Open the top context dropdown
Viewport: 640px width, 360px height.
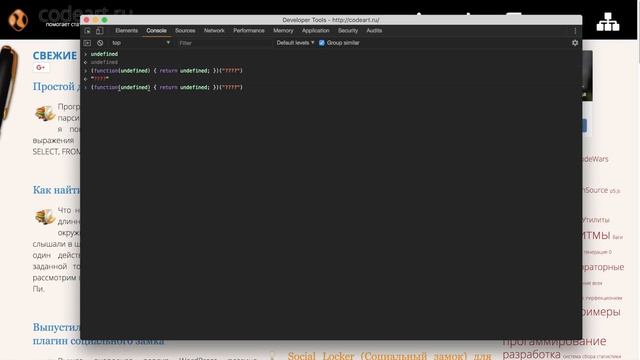coord(141,43)
